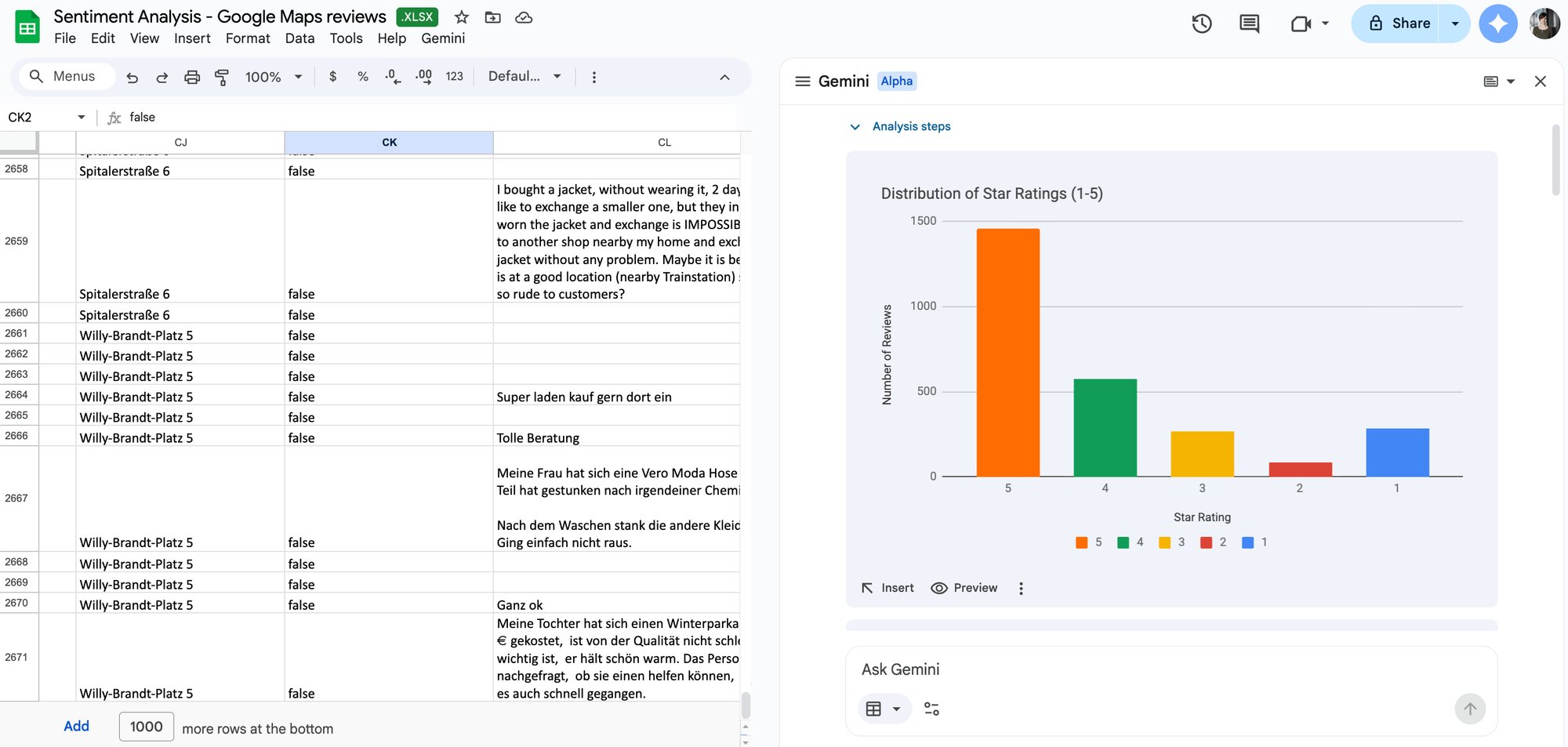Click the insert table icon in Ask Gemini
Viewport: 1568px width, 747px height.
(x=875, y=708)
